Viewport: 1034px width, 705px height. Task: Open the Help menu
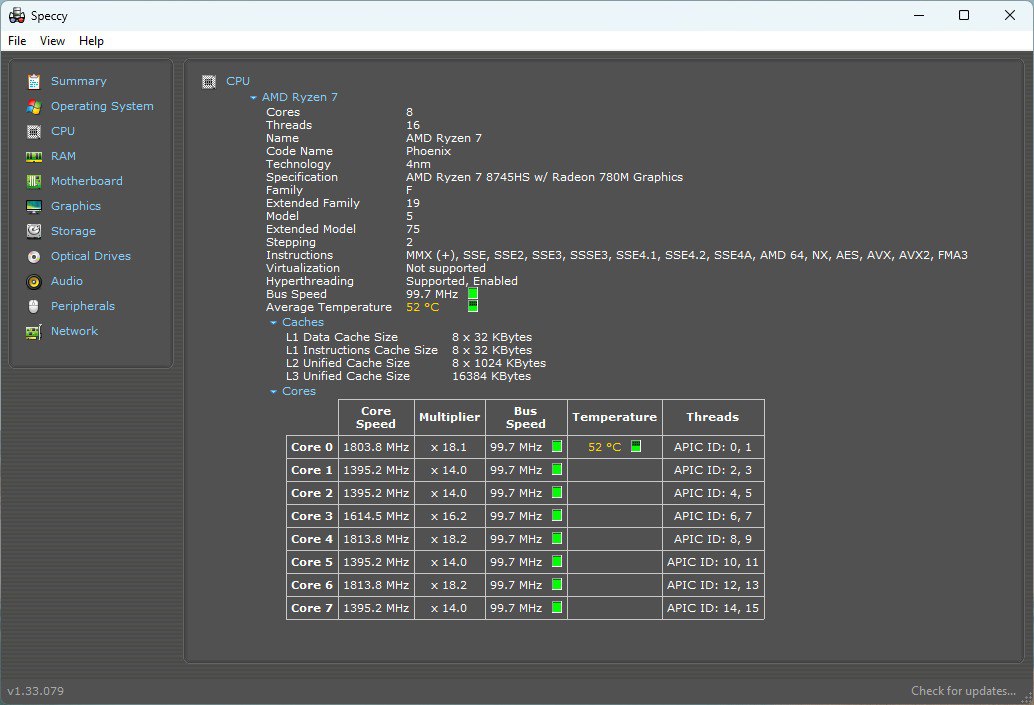click(91, 41)
